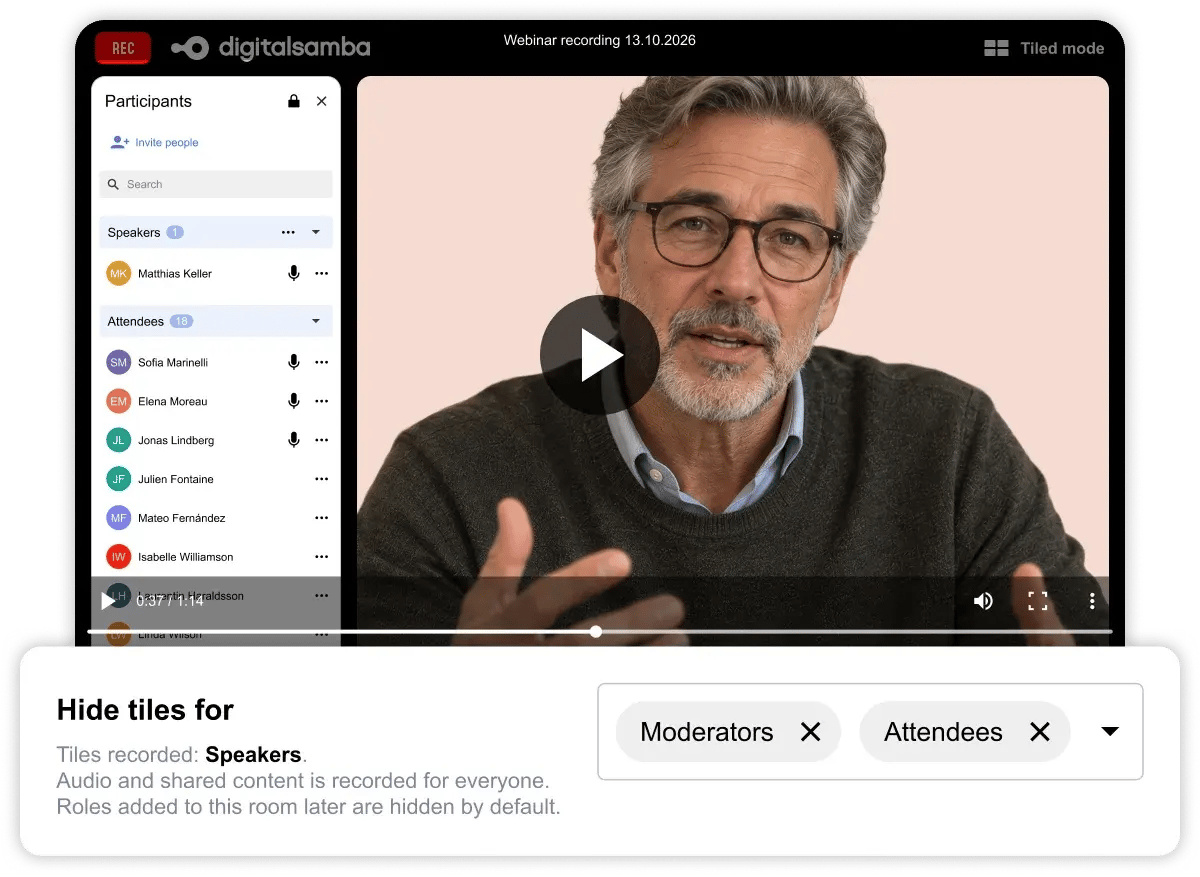Click the Speakers group header label
This screenshot has height=877, width=1200.
(134, 232)
